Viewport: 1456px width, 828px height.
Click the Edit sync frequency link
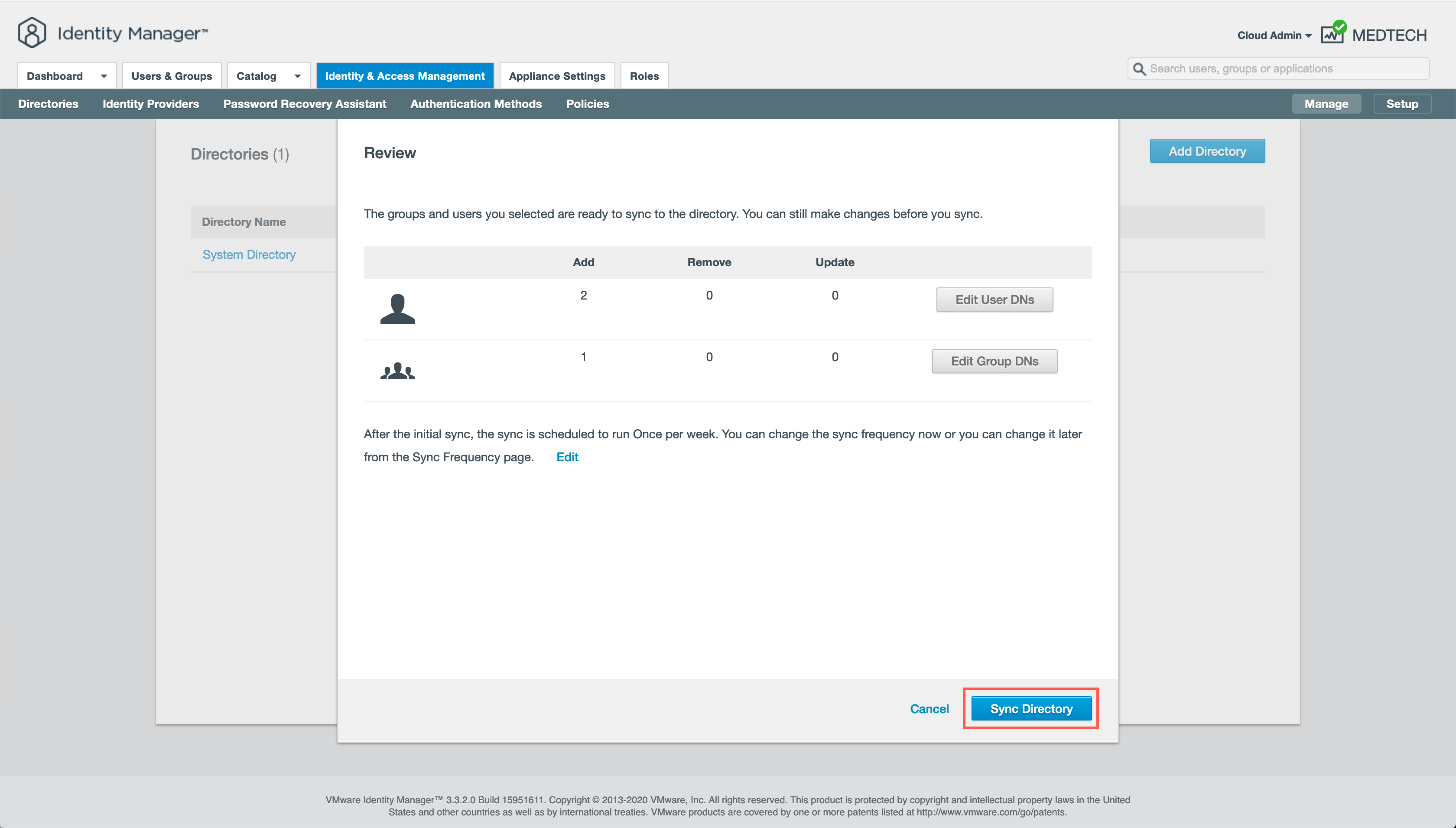(x=567, y=457)
